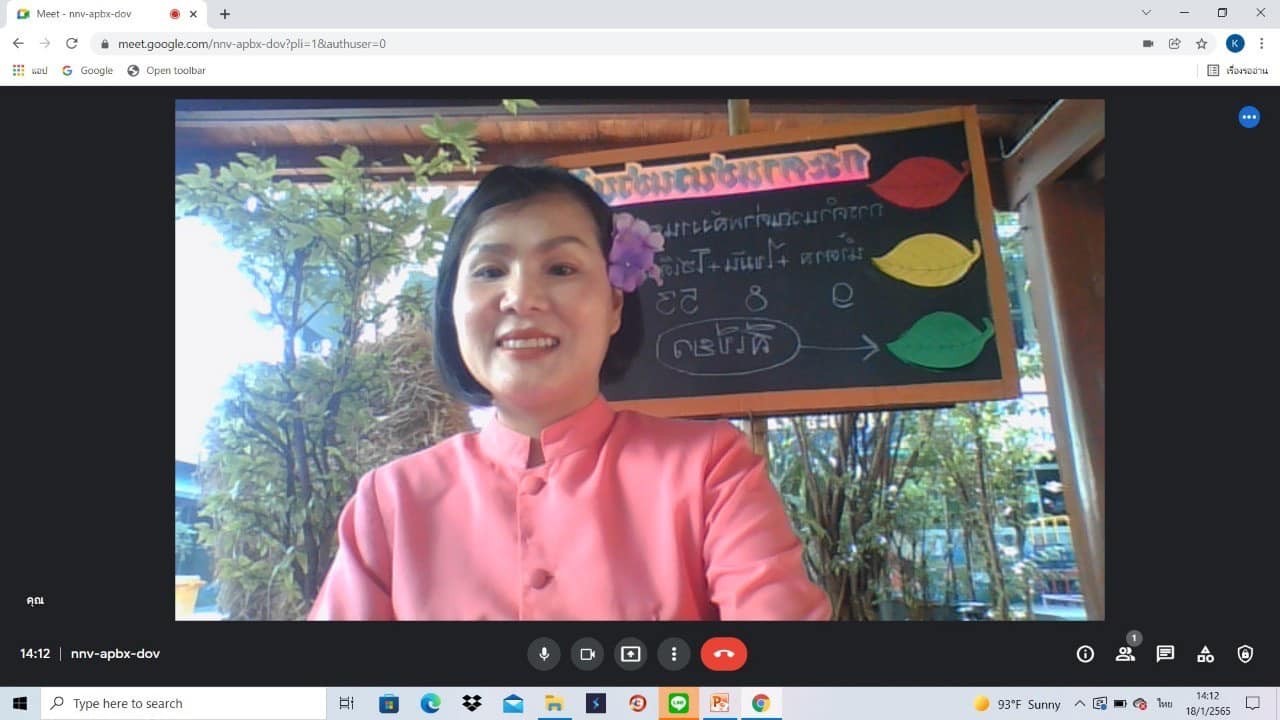Open a new browser tab

[225, 14]
